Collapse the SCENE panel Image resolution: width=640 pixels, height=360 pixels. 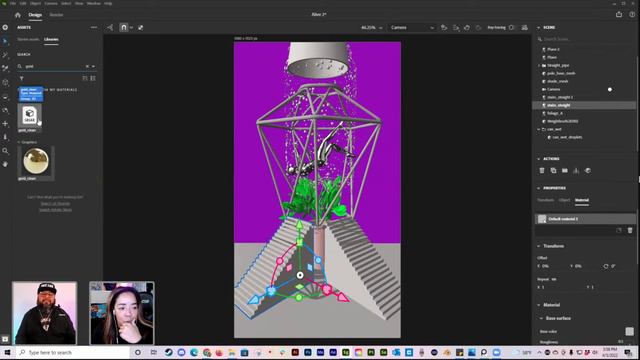[x=538, y=27]
